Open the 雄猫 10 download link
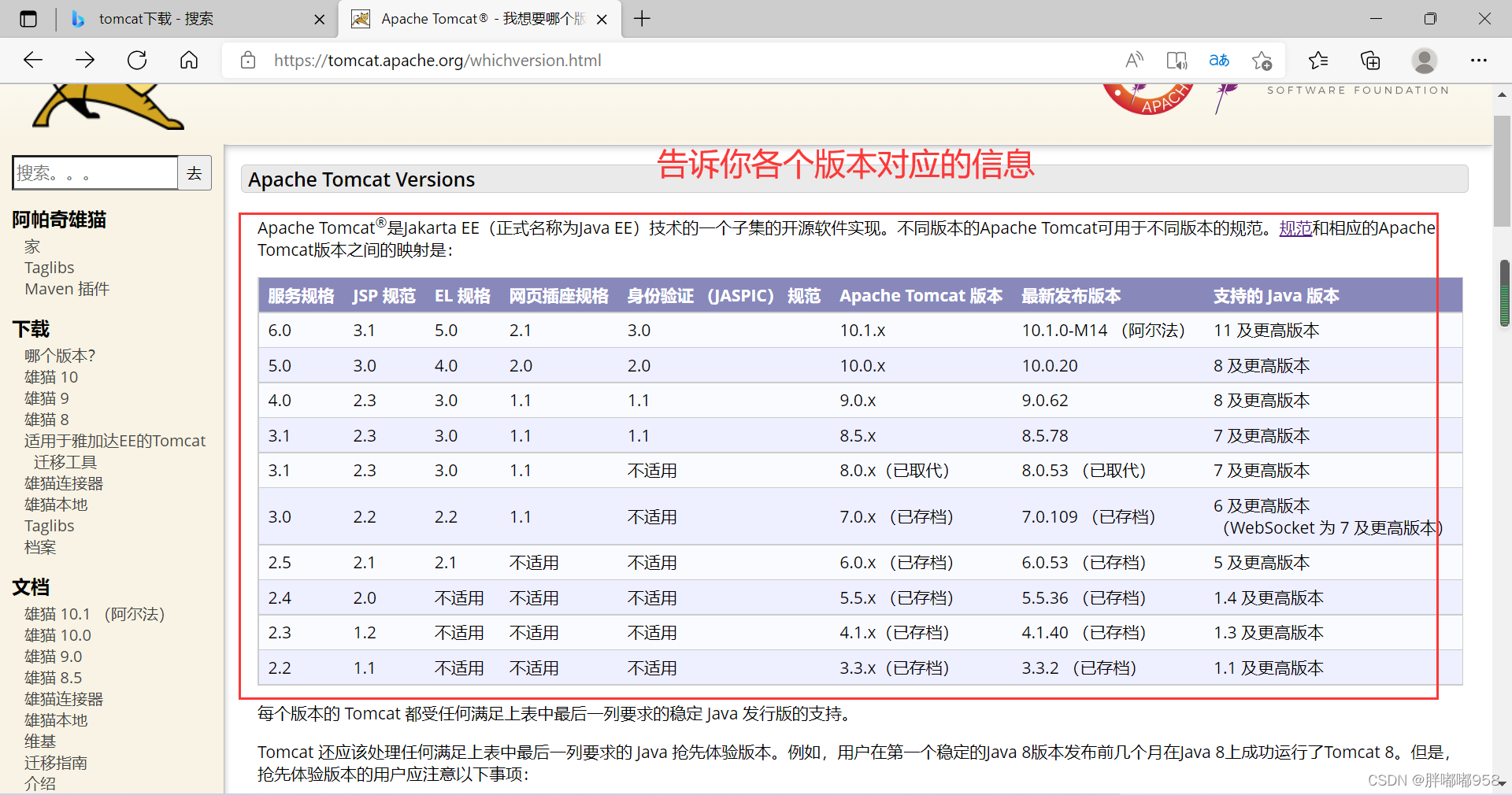The width and height of the screenshot is (1512, 795). pos(51,377)
